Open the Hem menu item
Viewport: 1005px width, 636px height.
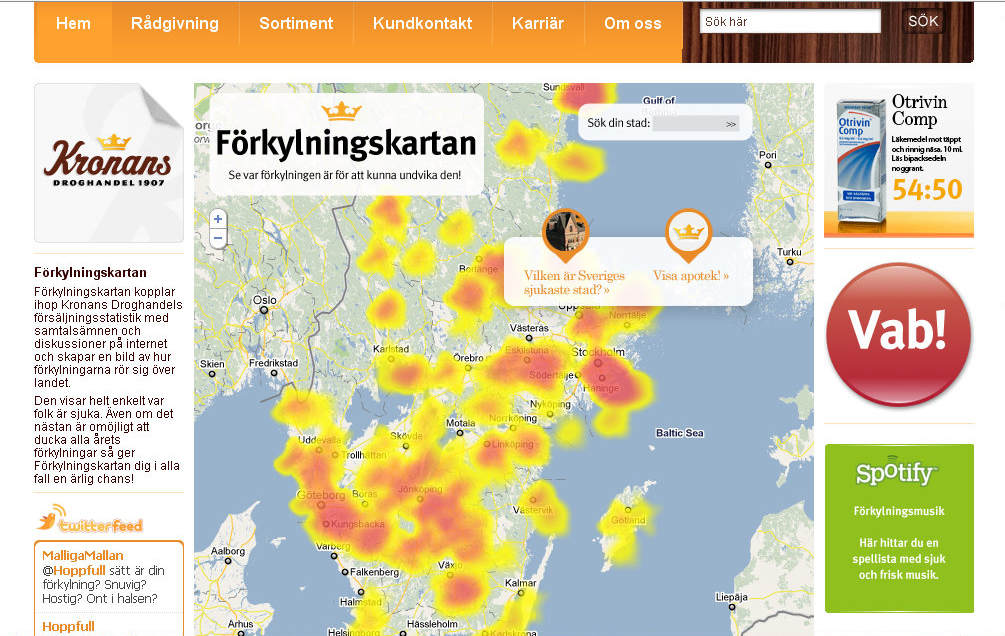coord(73,24)
